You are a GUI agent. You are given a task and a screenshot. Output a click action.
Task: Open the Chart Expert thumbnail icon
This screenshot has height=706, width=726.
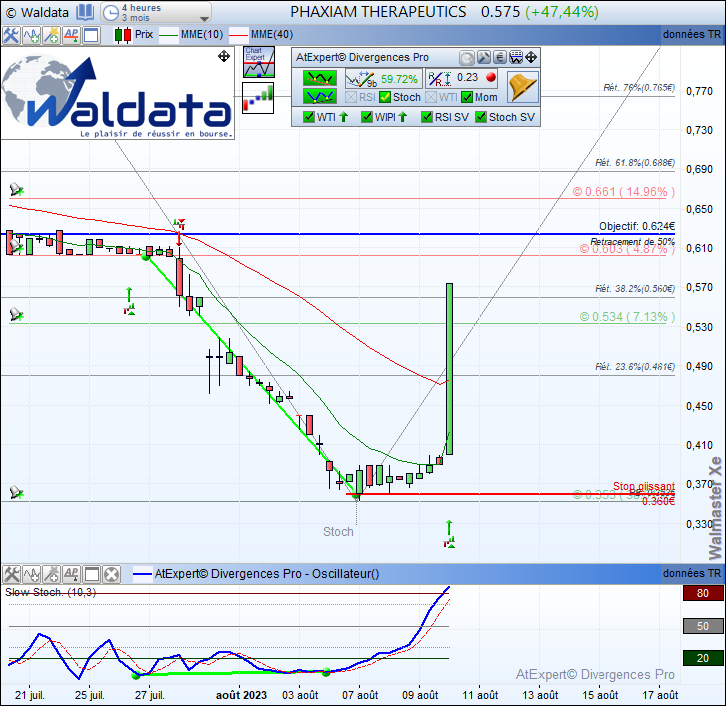point(258,62)
